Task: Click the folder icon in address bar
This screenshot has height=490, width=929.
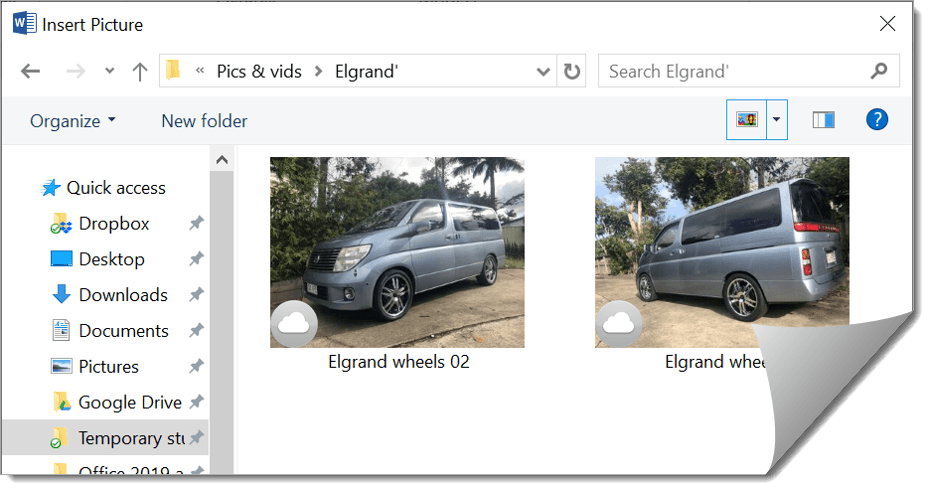Action: click(173, 70)
